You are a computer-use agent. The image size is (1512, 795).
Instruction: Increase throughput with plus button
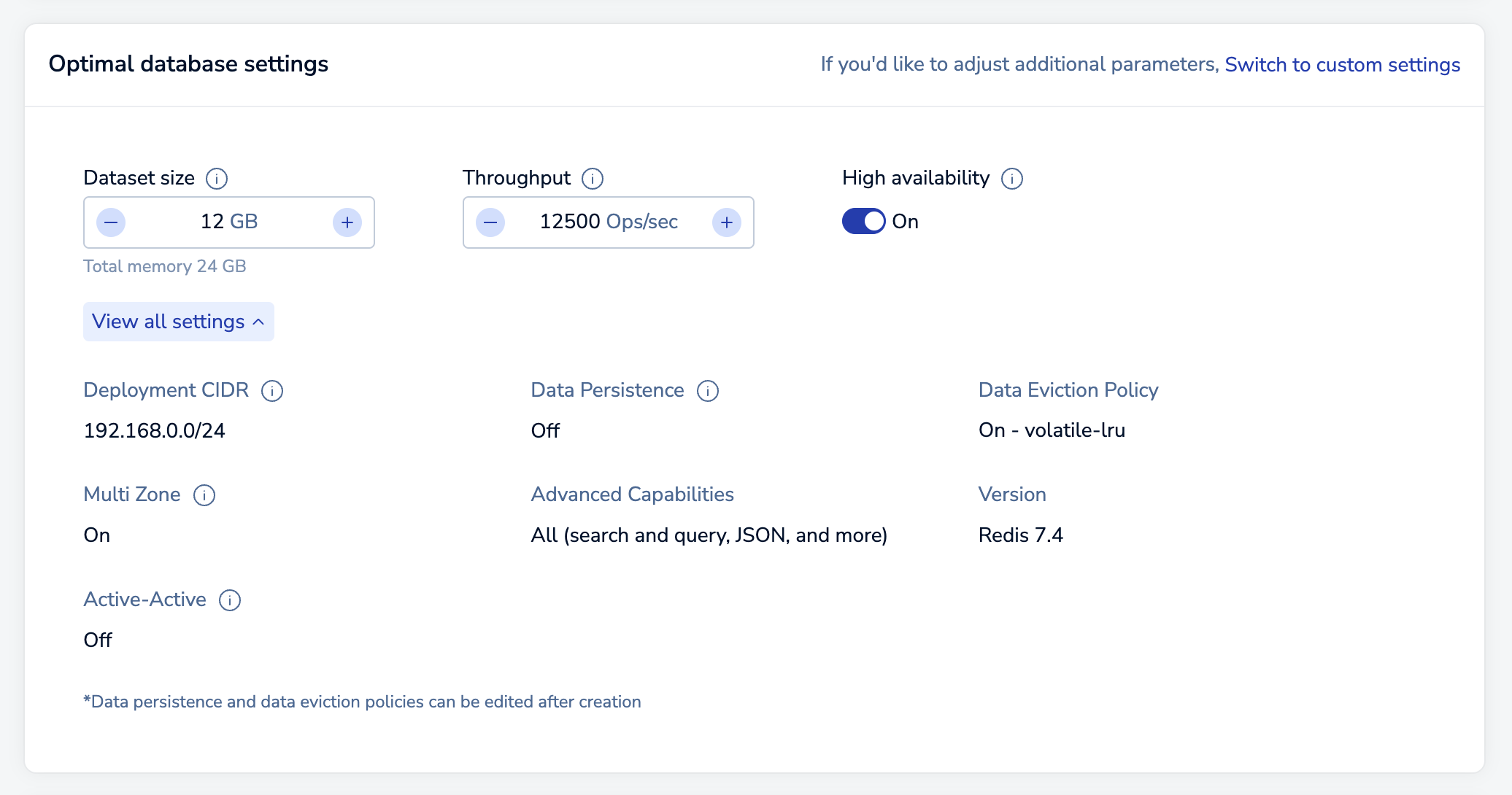727,222
